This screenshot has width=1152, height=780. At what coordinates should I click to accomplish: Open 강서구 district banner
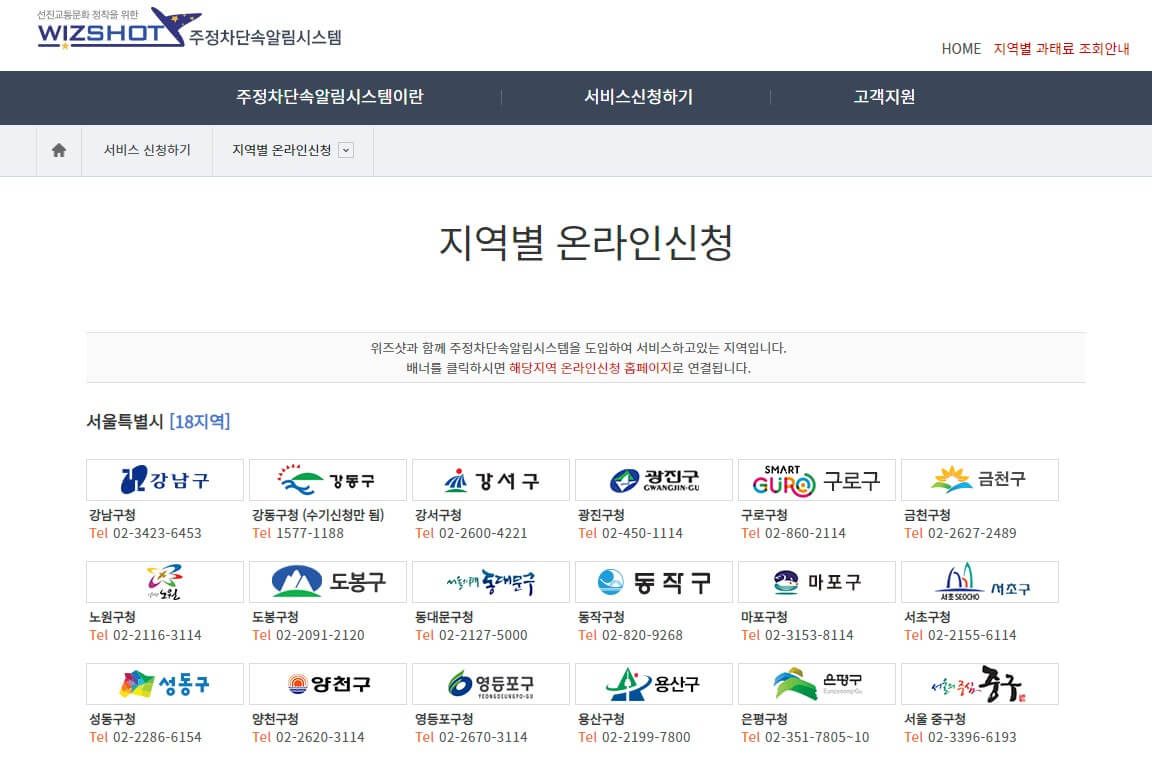[x=491, y=480]
